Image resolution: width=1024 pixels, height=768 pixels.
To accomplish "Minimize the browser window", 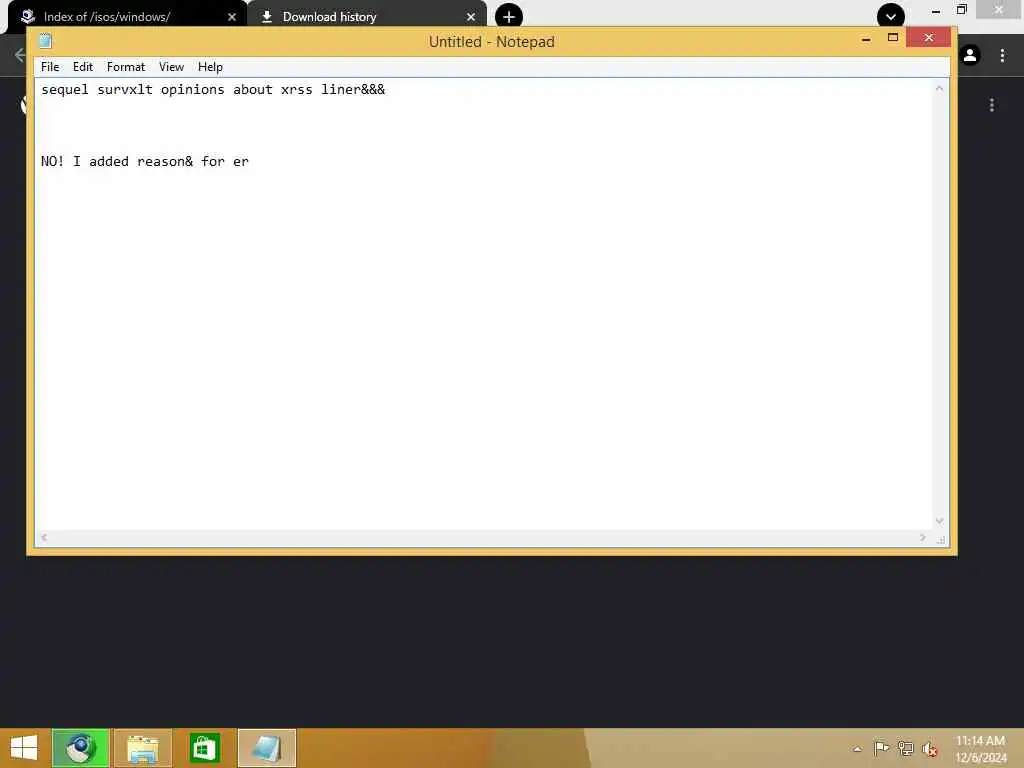I will 935,11.
